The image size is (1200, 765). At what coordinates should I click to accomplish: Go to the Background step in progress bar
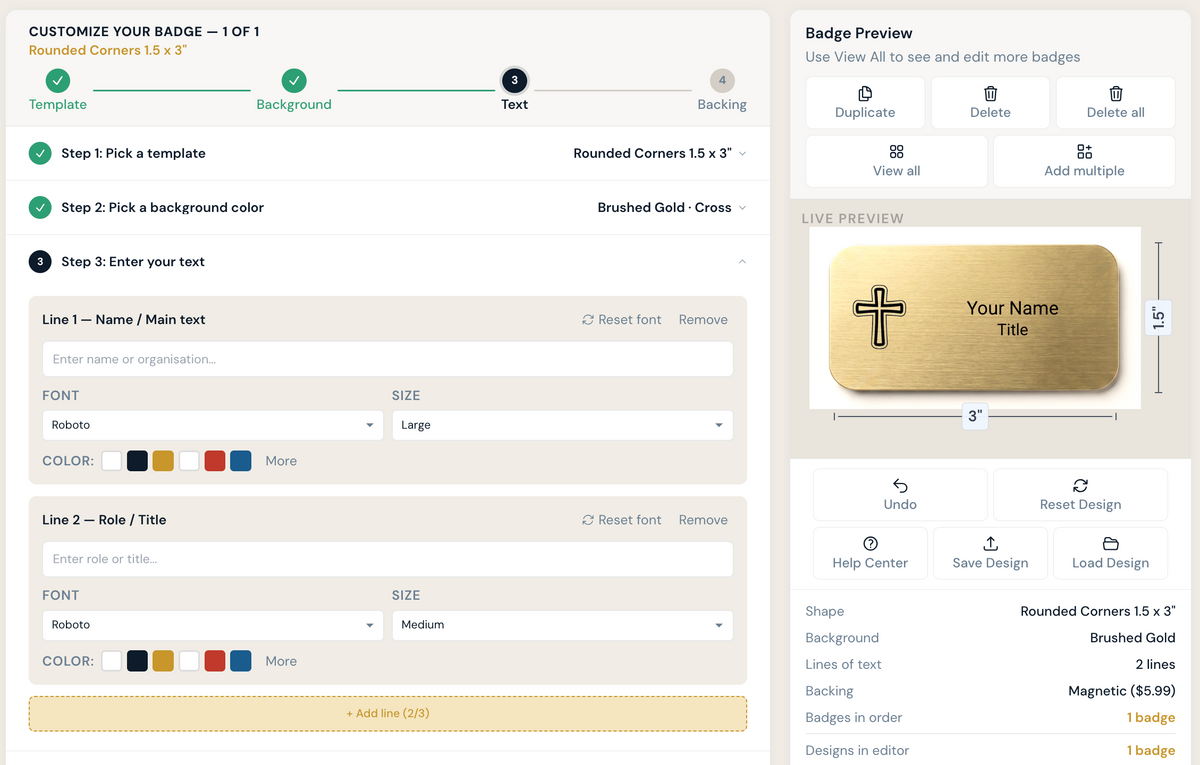294,90
